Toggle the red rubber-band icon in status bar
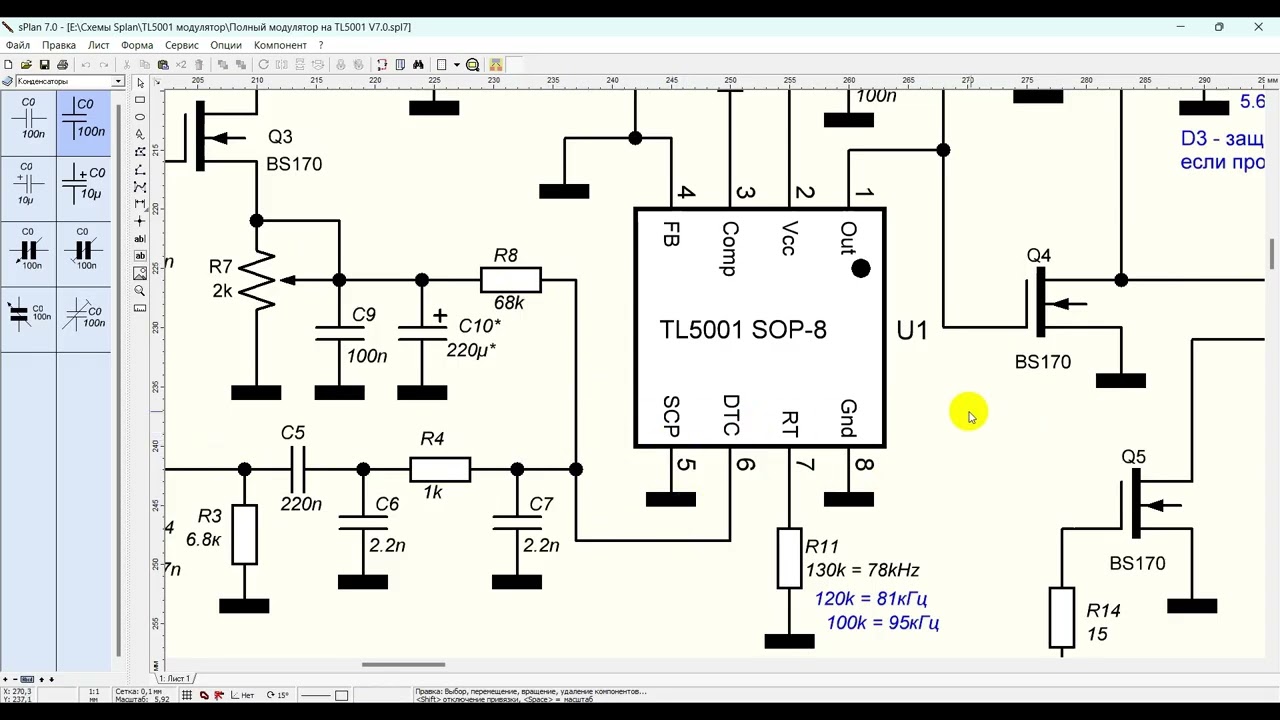The width and height of the screenshot is (1280, 720). click(219, 695)
